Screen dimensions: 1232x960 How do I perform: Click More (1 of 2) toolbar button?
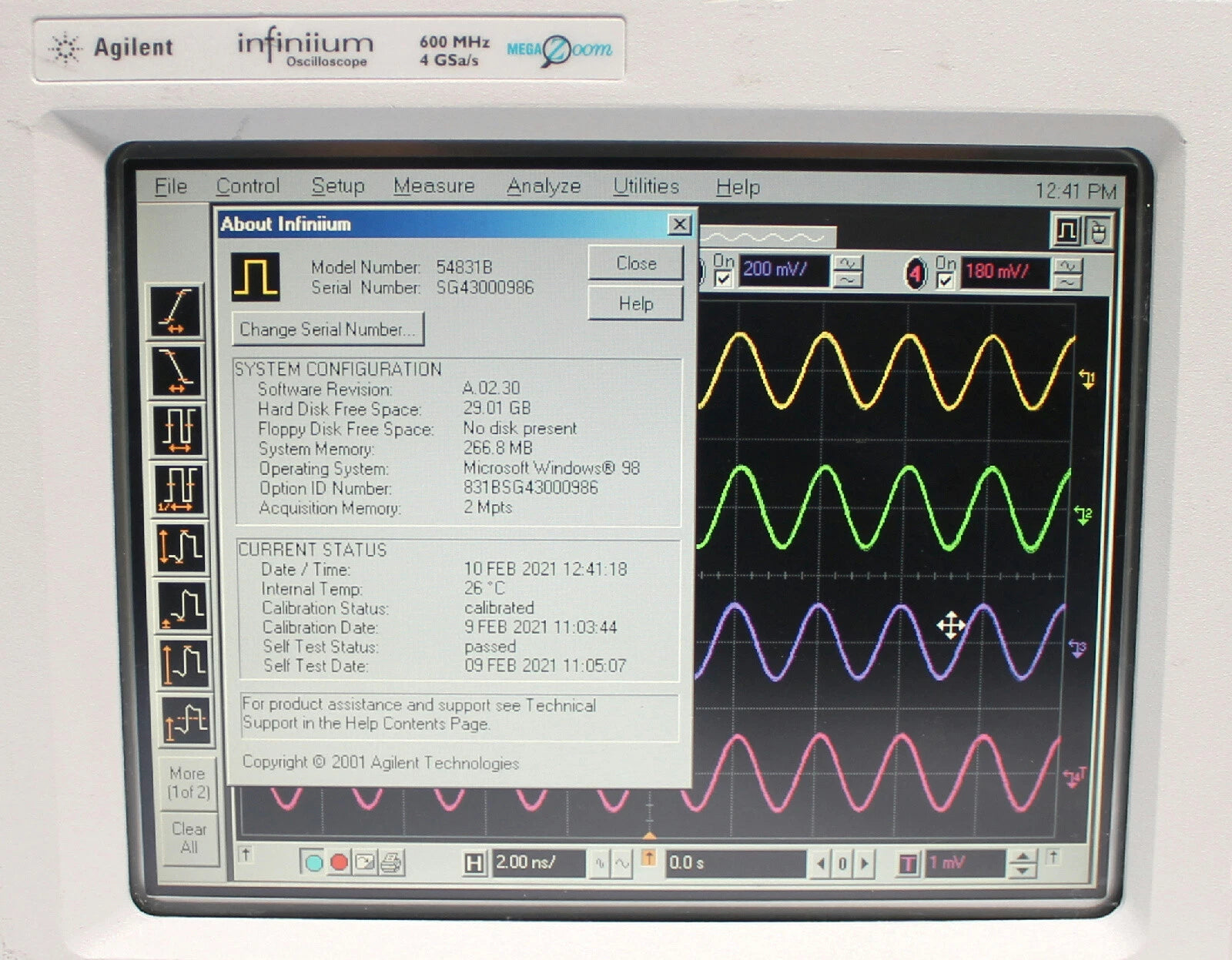click(189, 783)
